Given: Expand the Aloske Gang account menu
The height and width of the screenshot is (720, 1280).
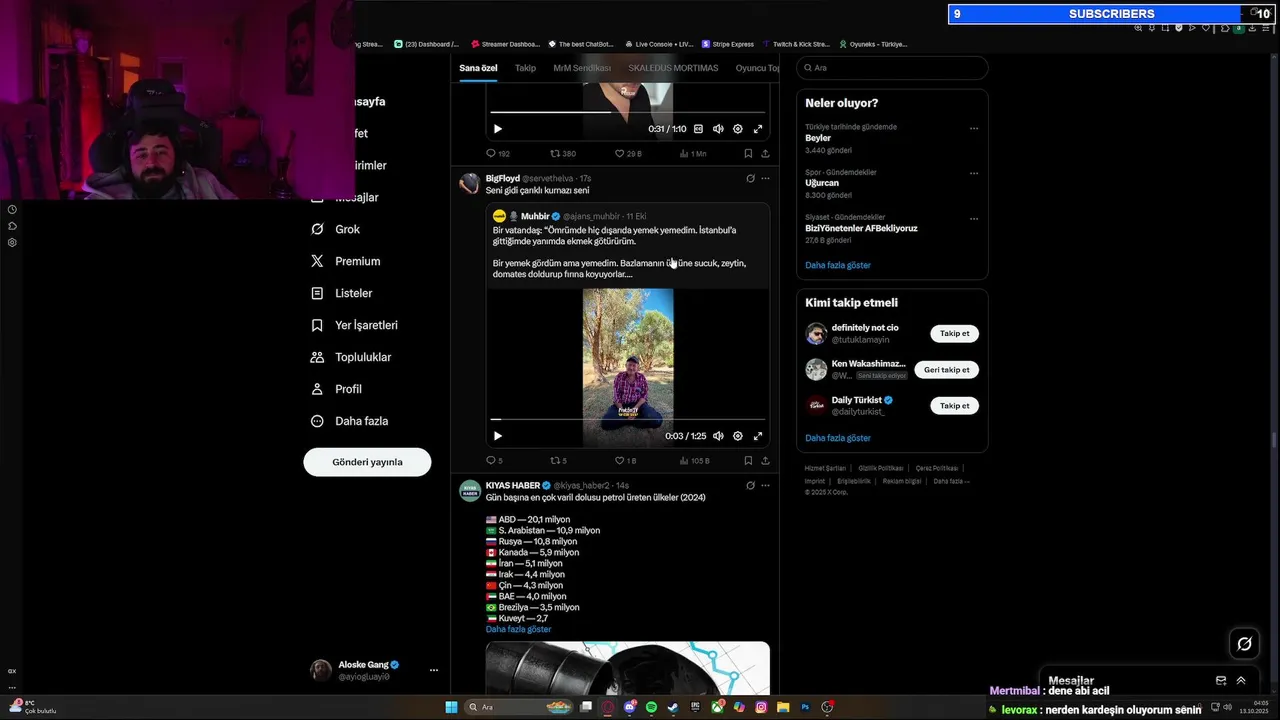Looking at the screenshot, I should (434, 670).
